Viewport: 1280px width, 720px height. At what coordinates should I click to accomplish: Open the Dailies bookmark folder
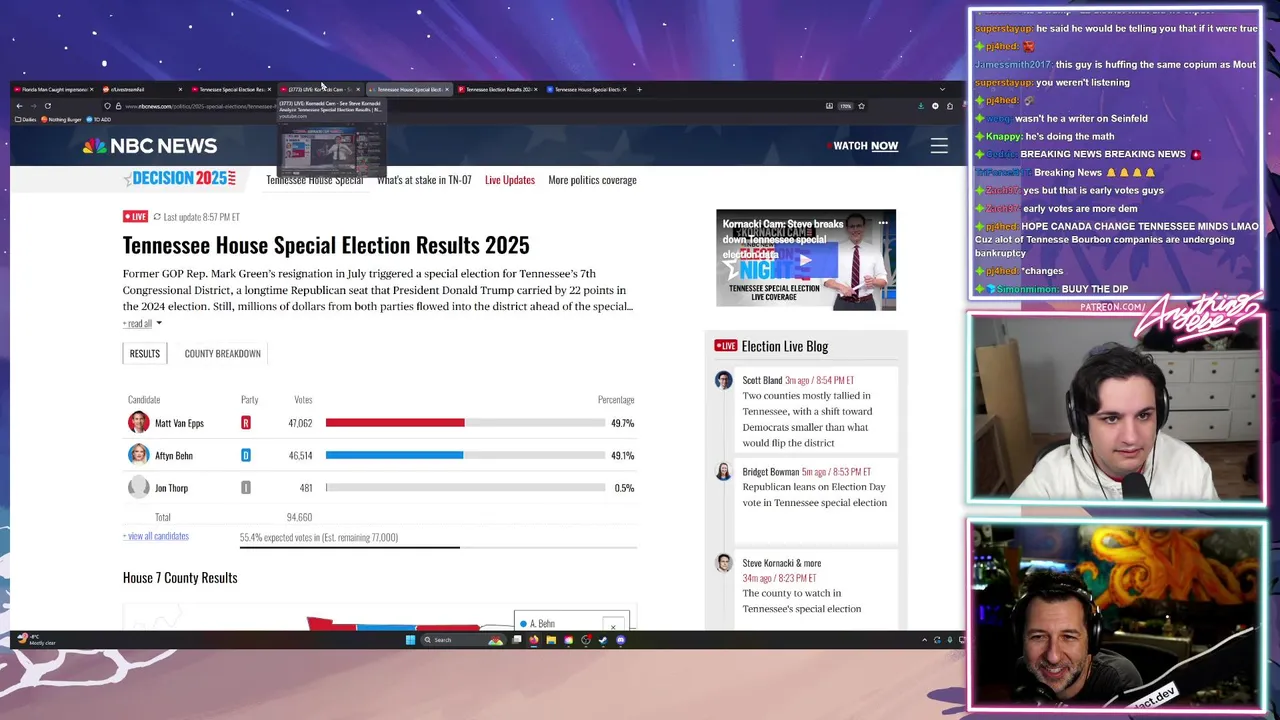[28, 119]
